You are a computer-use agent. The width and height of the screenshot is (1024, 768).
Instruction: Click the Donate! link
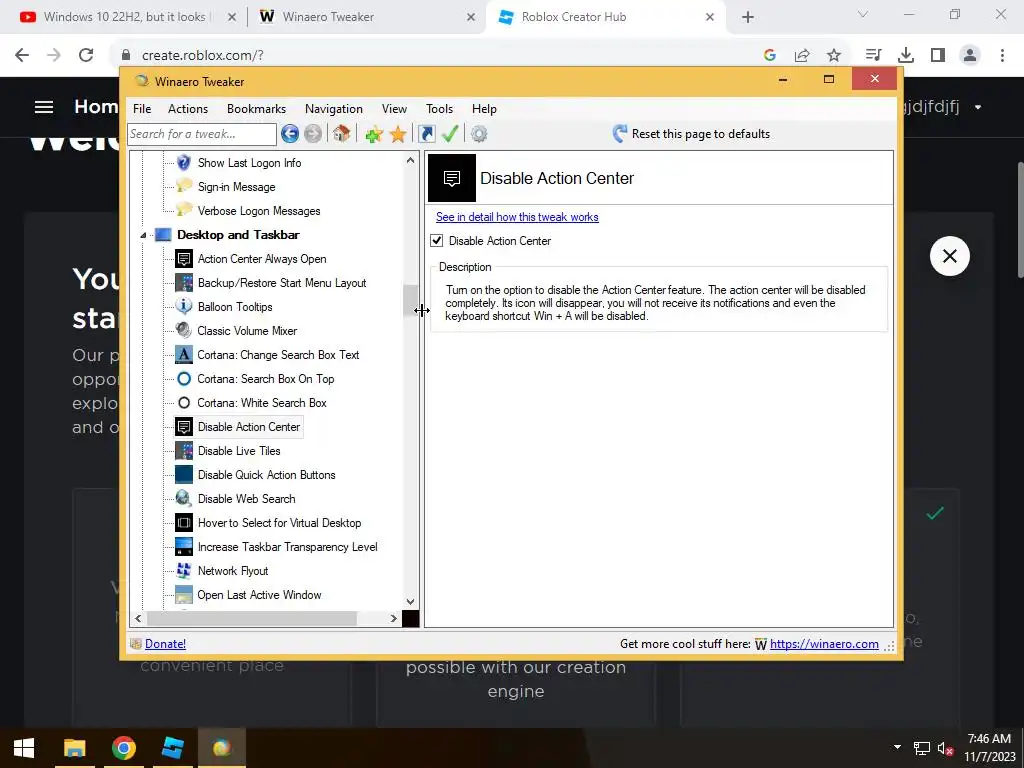pos(165,644)
